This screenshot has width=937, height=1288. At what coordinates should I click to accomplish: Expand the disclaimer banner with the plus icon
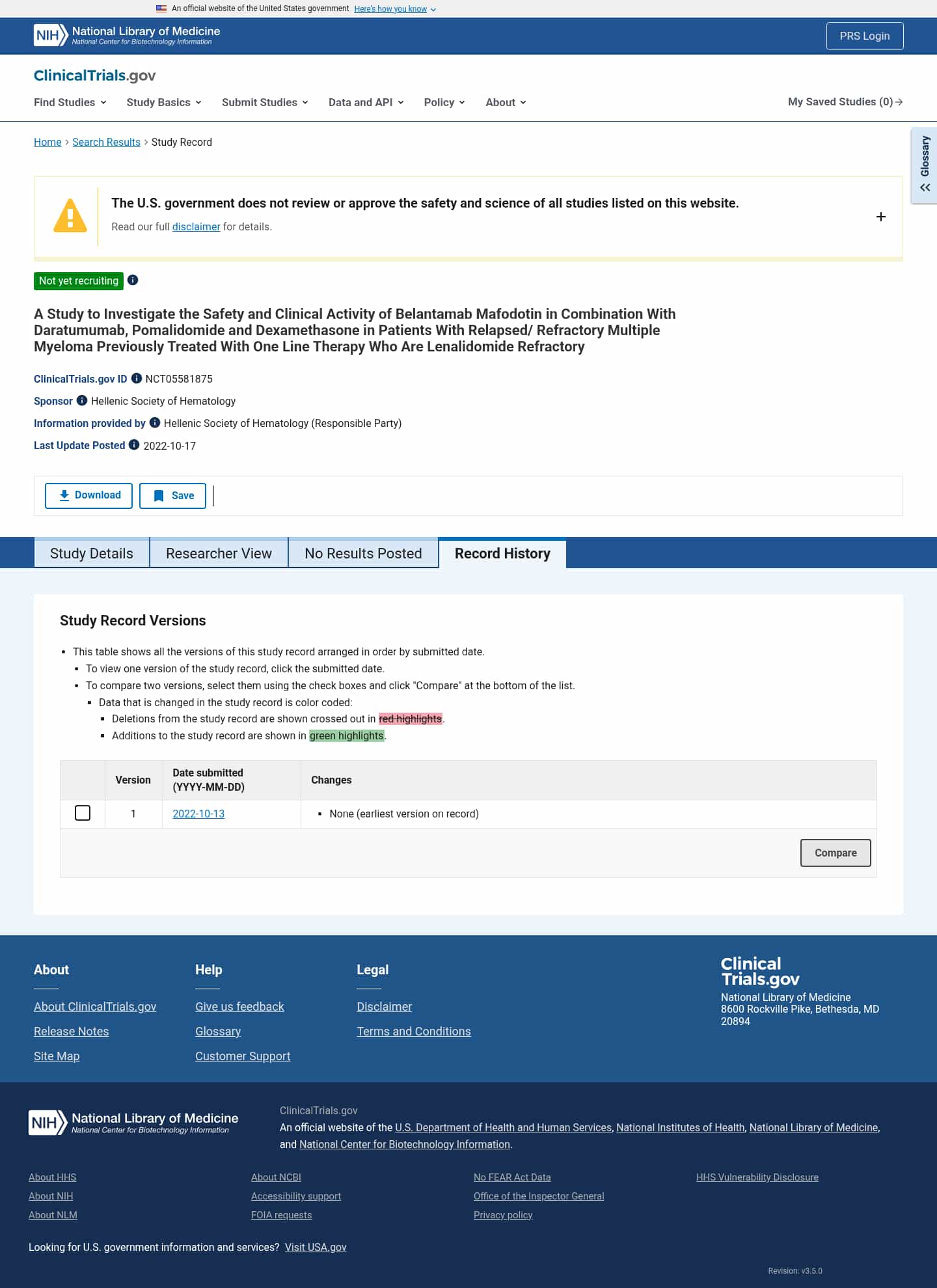[x=881, y=217]
